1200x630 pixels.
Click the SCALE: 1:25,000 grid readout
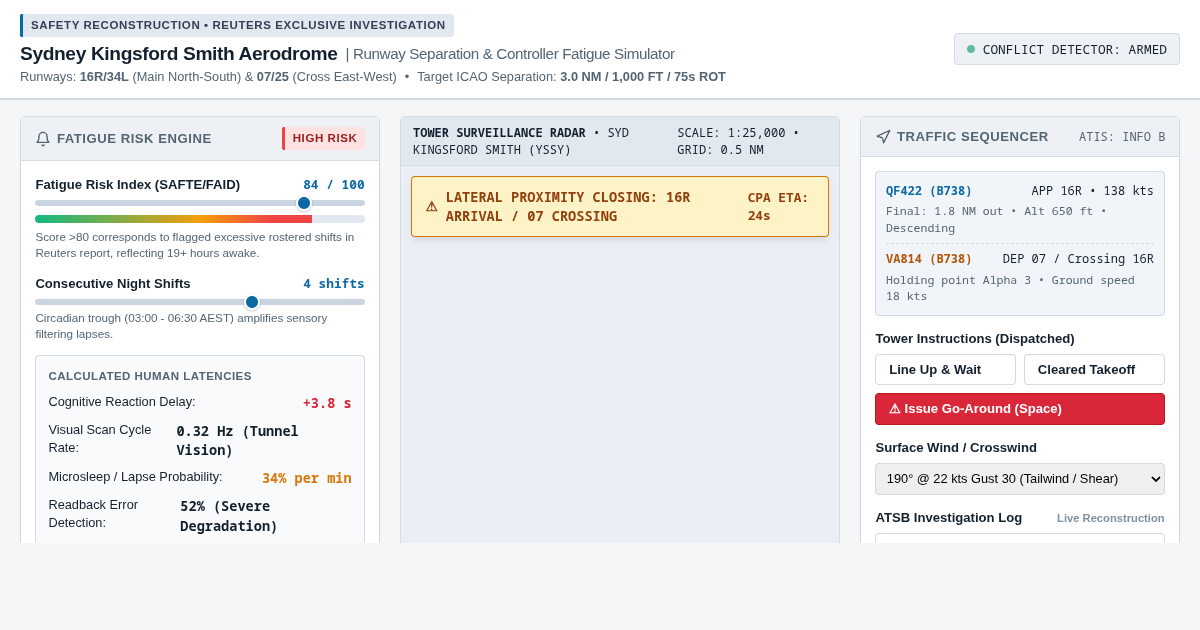pyautogui.click(x=738, y=141)
